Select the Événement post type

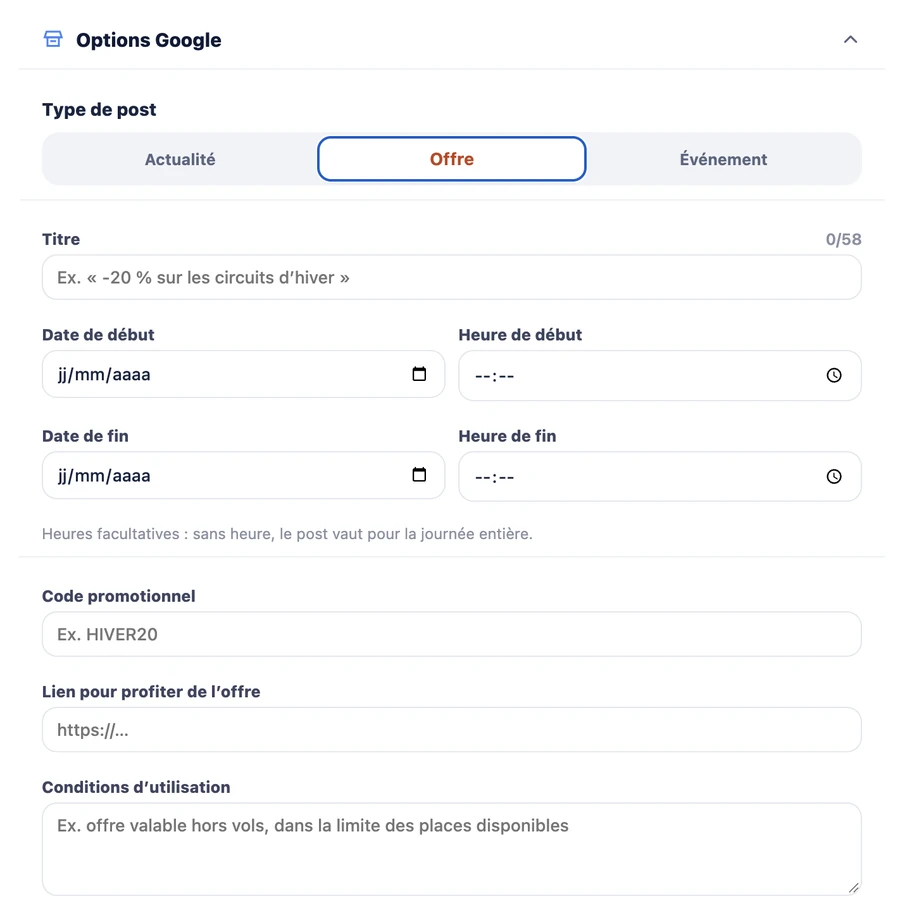point(723,159)
